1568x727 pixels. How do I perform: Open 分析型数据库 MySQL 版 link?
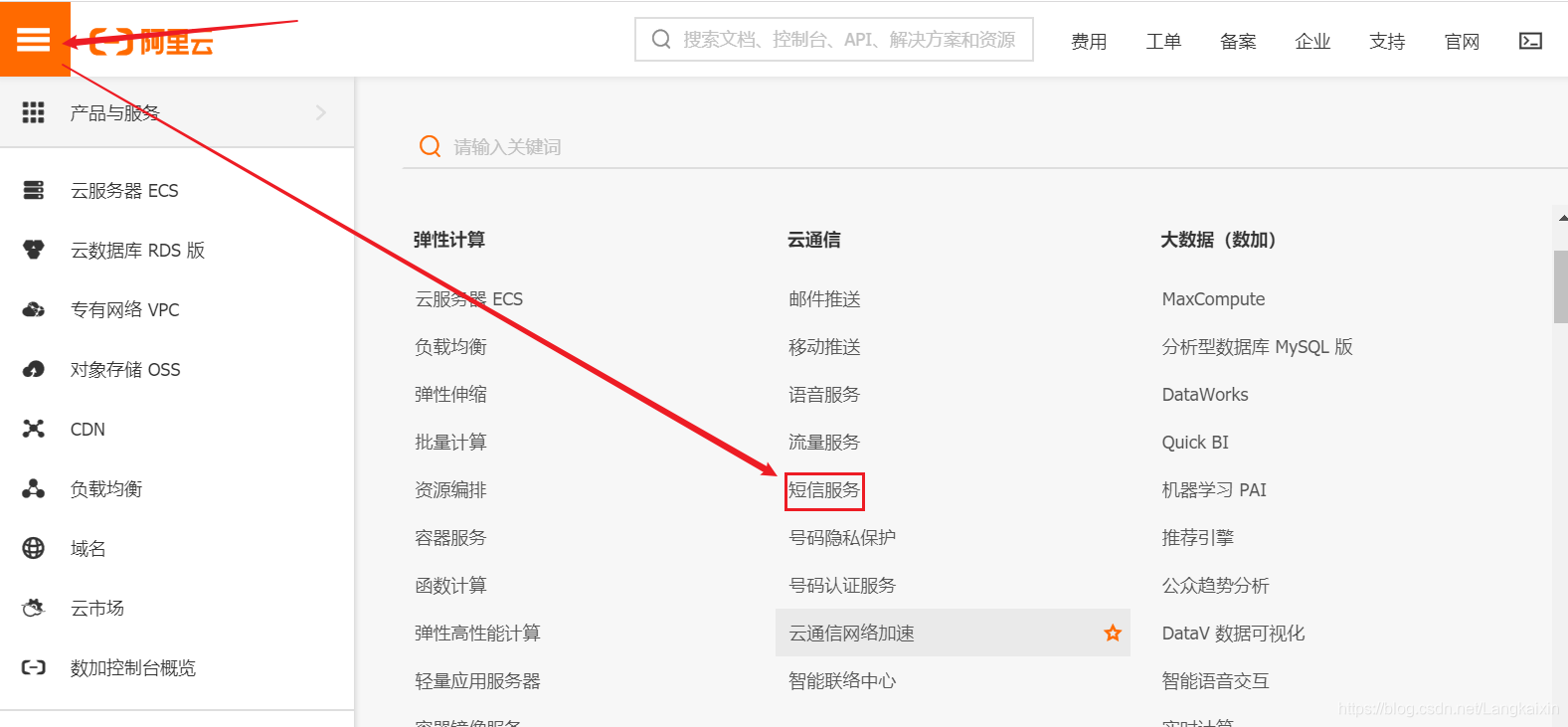(x=1257, y=347)
